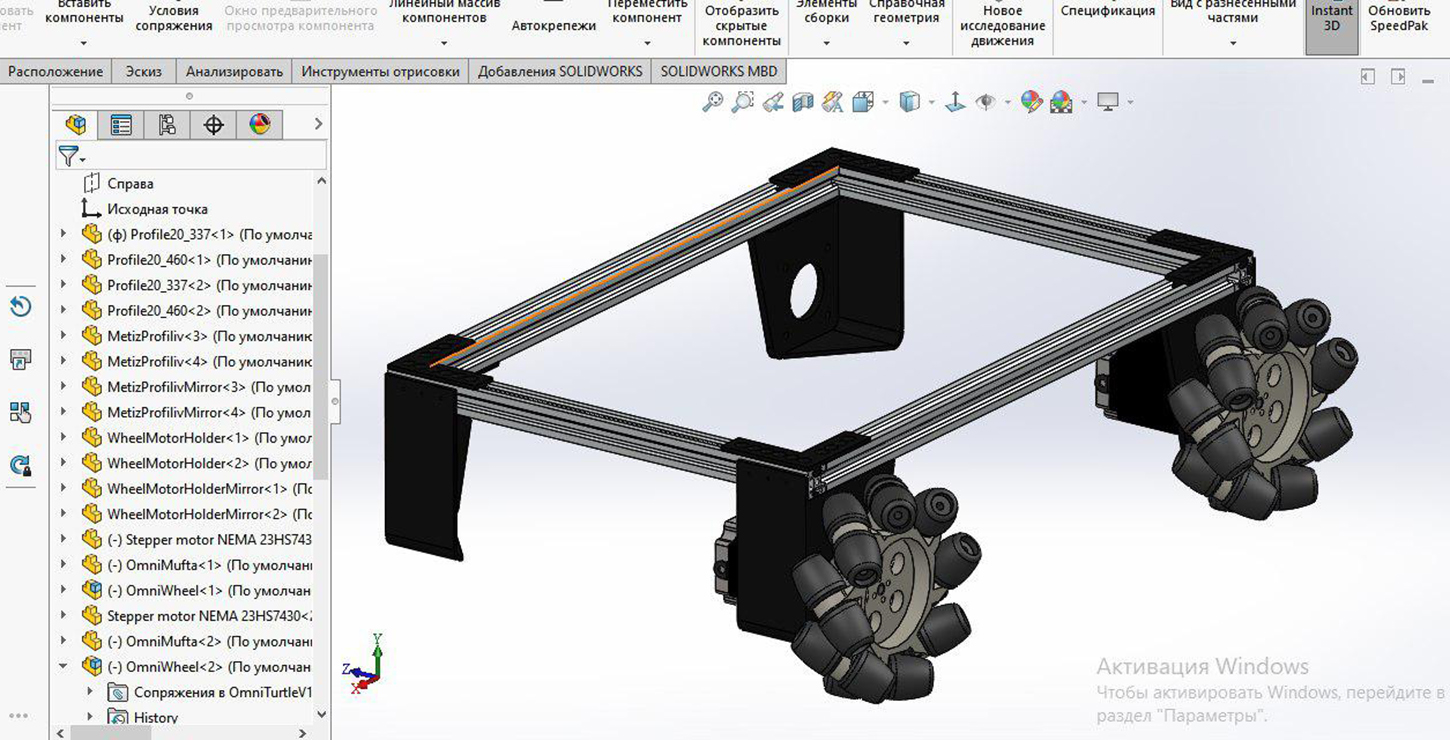Expand the Profile20_460<1> tree node
Image resolution: width=1450 pixels, height=740 pixels.
click(64, 259)
